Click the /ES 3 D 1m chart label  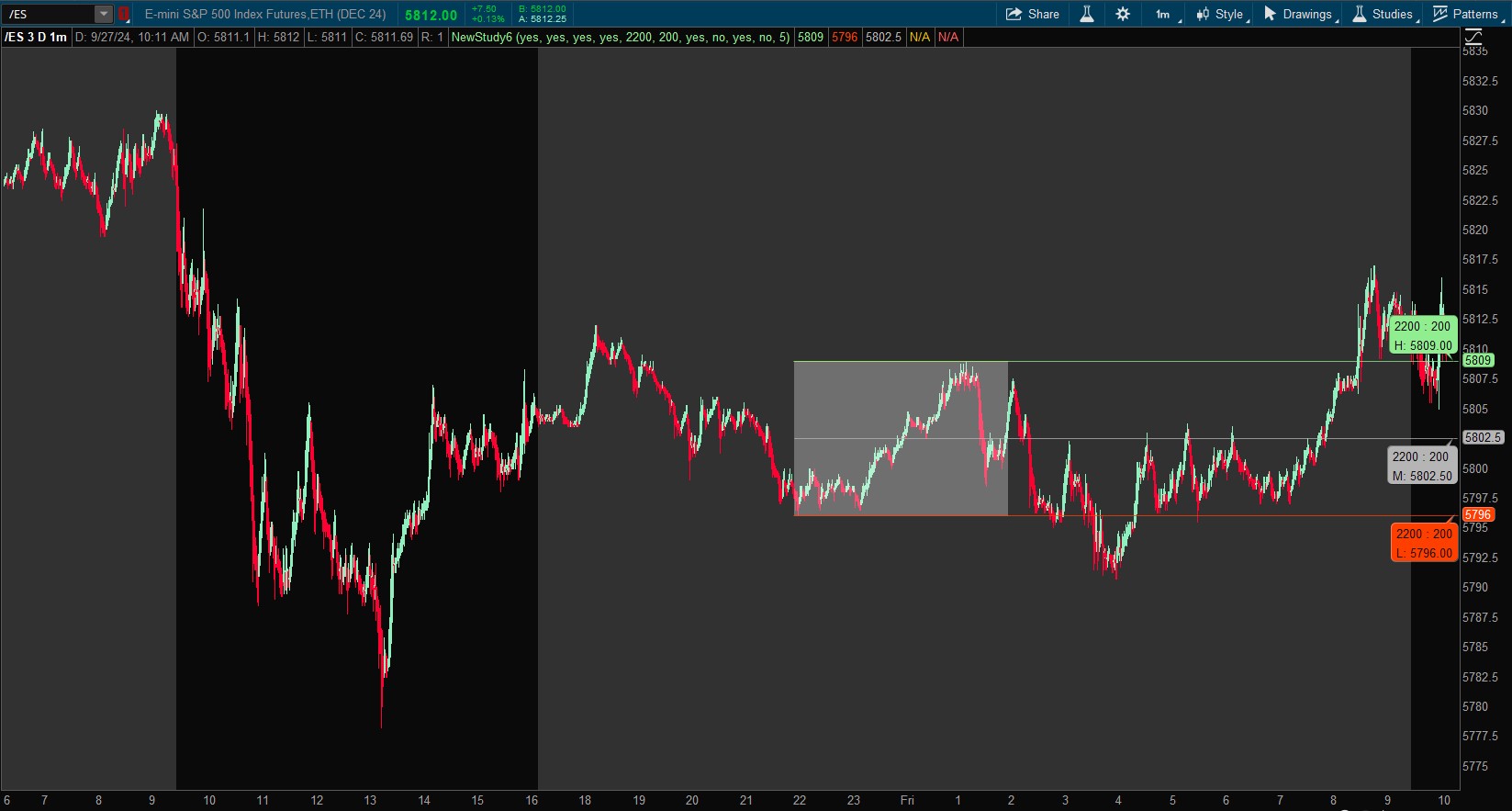point(36,37)
